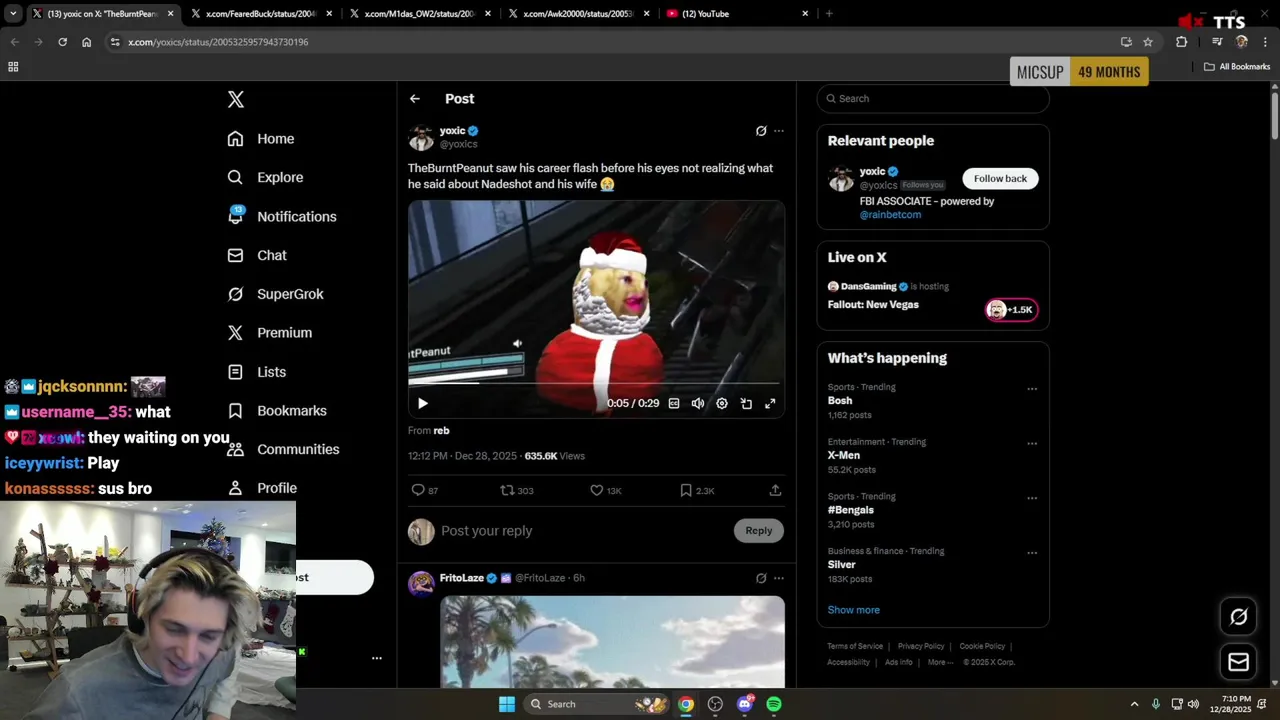The width and height of the screenshot is (1280, 720).
Task: Open Home in the X sidebar
Action: pyautogui.click(x=261, y=139)
